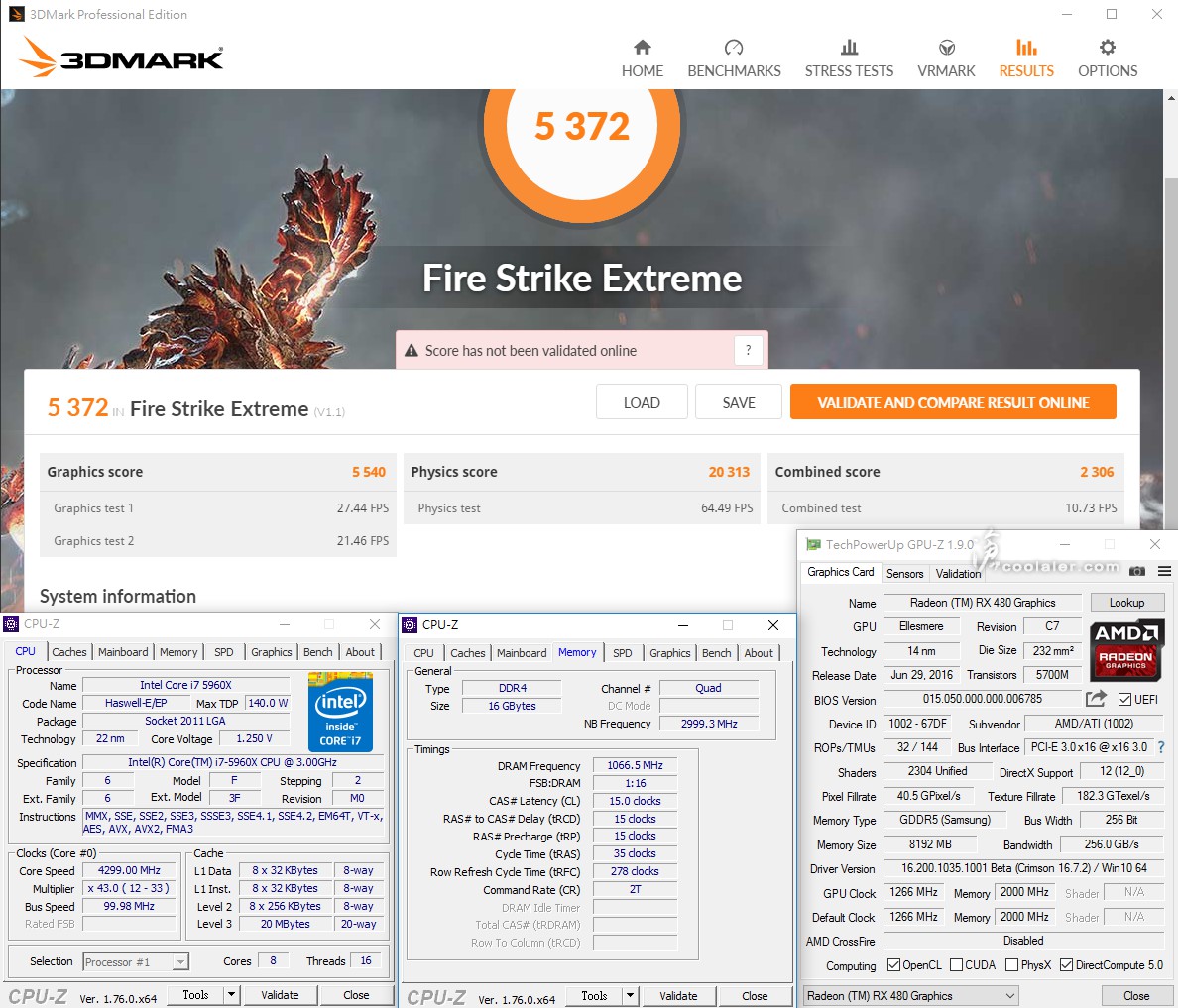Click the GPU Name field in GPU-Z
1178x1008 pixels.
[x=982, y=603]
